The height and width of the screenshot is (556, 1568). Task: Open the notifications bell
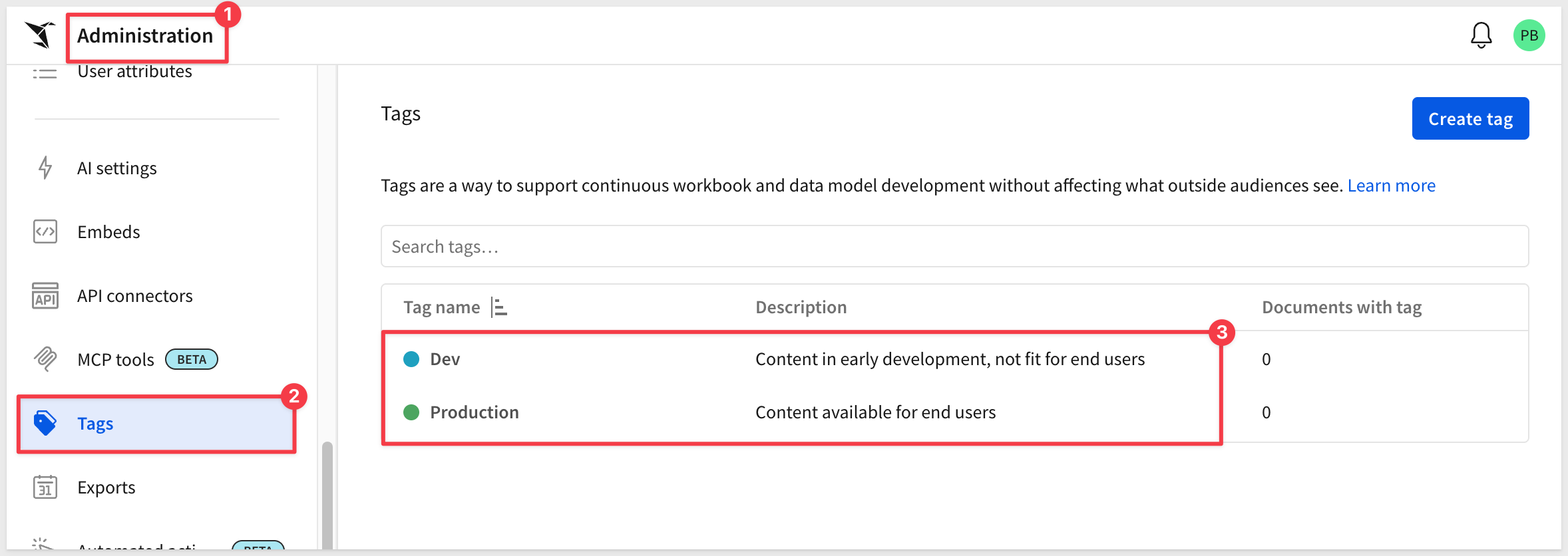point(1481,35)
